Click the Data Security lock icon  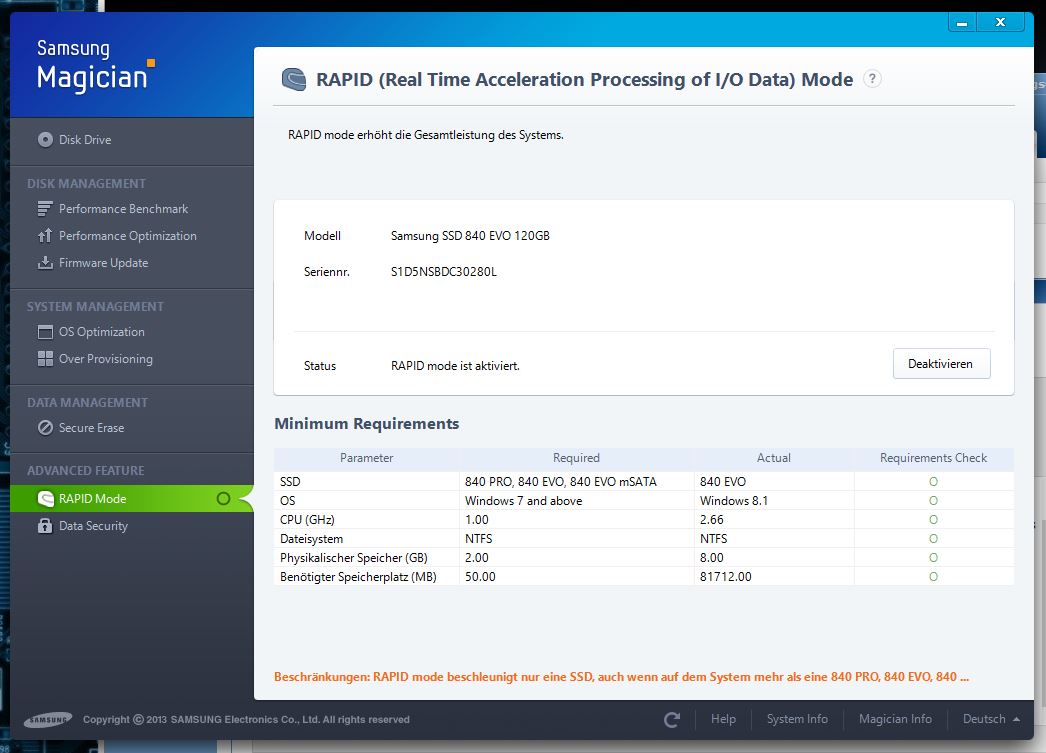pyautogui.click(x=45, y=526)
